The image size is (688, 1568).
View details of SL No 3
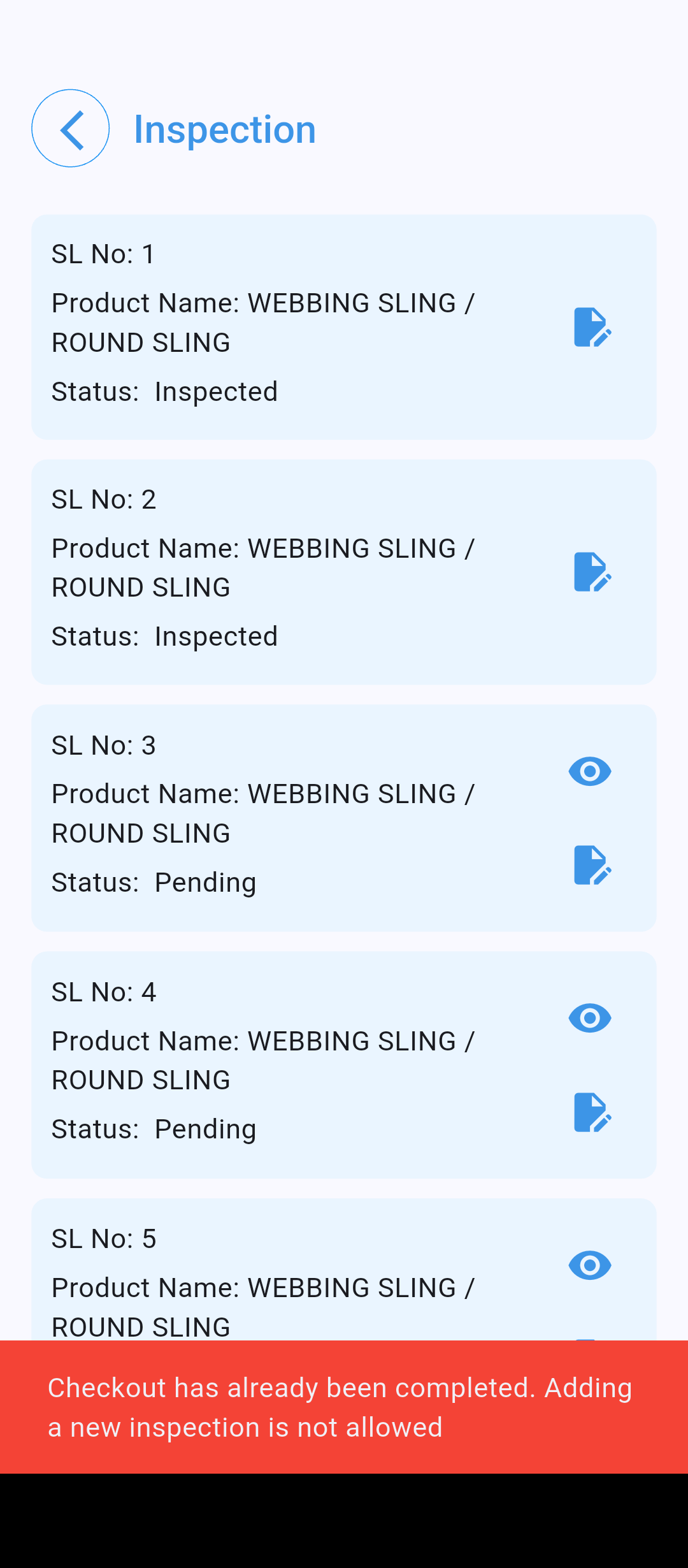[x=590, y=771]
